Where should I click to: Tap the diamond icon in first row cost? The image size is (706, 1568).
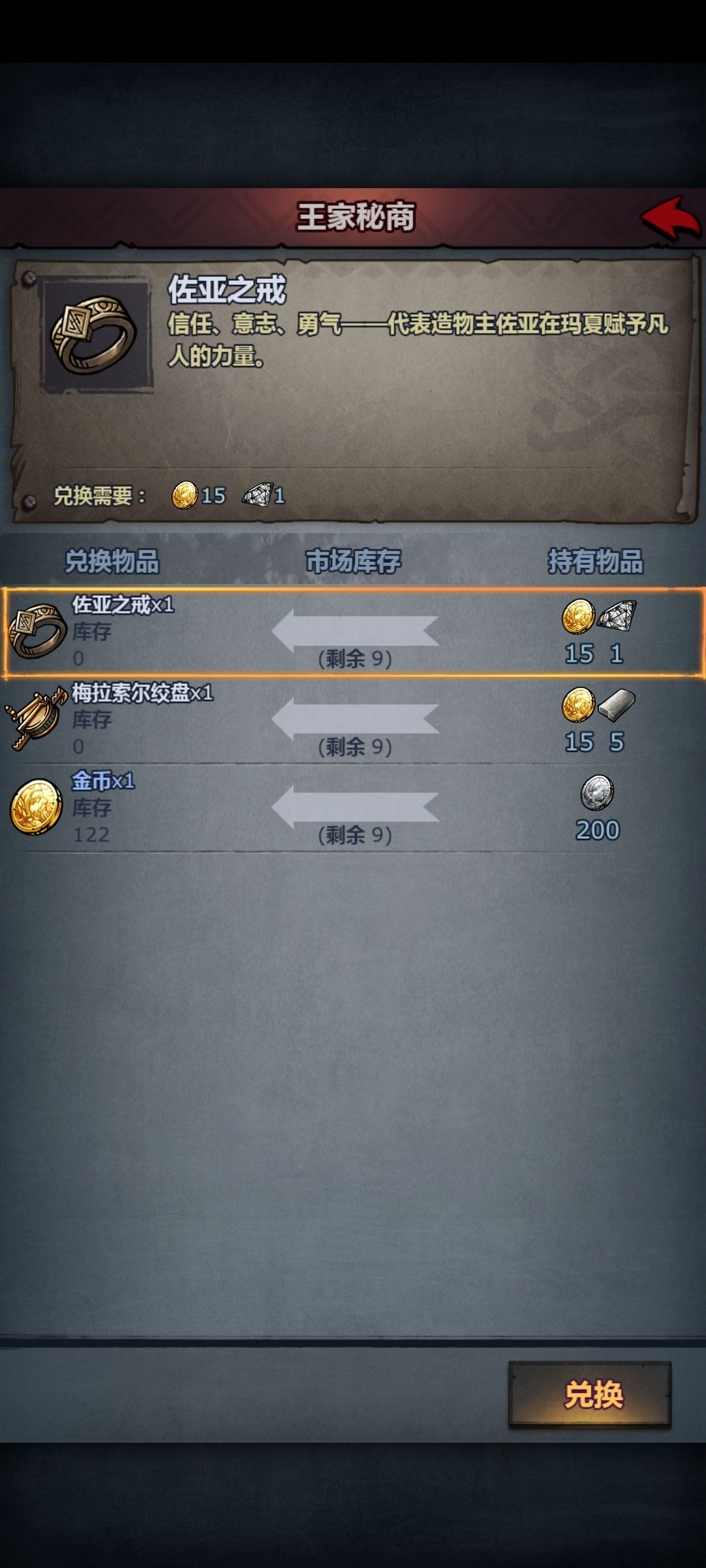616,615
